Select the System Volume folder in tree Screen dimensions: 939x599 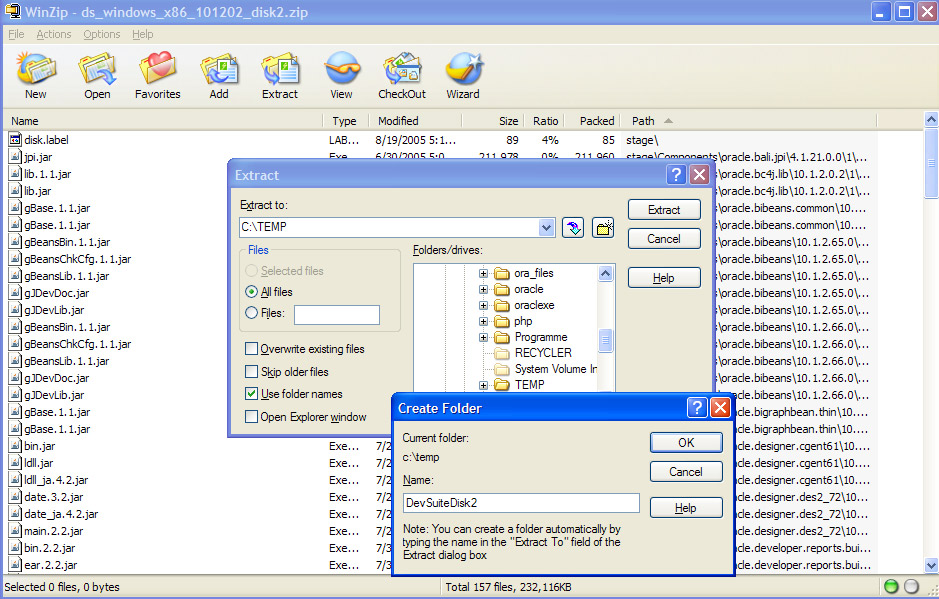555,369
